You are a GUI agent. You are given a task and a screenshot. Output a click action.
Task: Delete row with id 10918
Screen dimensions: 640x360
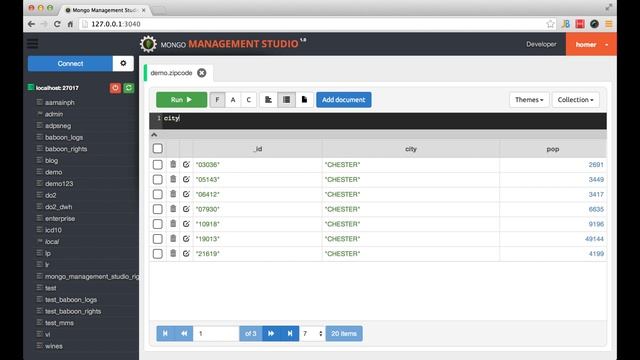point(173,224)
